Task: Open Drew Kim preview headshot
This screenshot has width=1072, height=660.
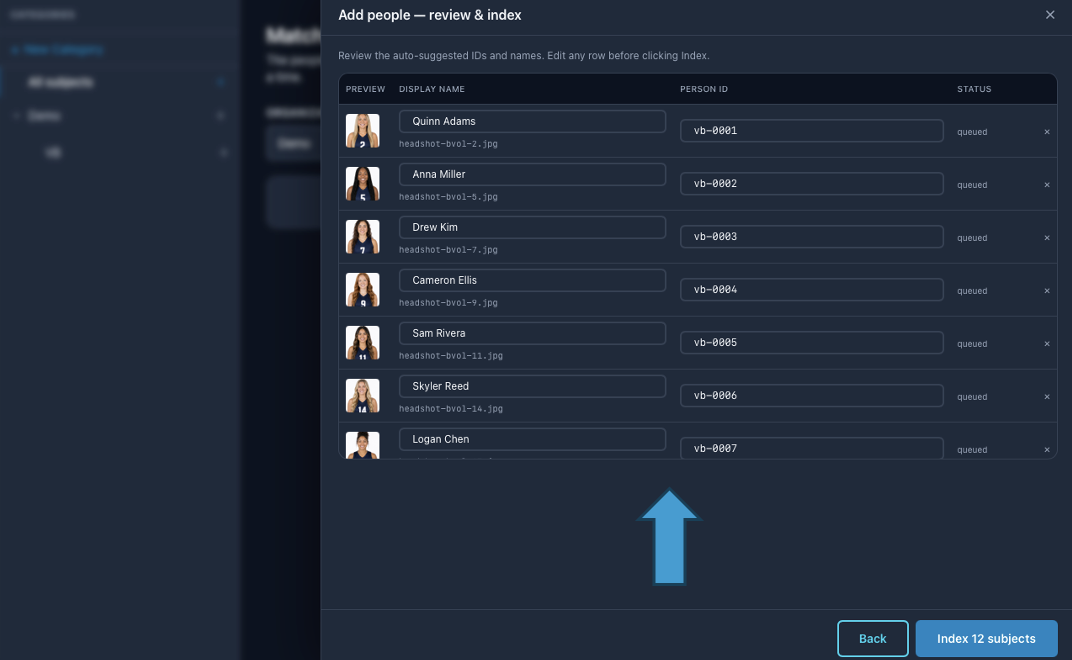Action: [362, 237]
